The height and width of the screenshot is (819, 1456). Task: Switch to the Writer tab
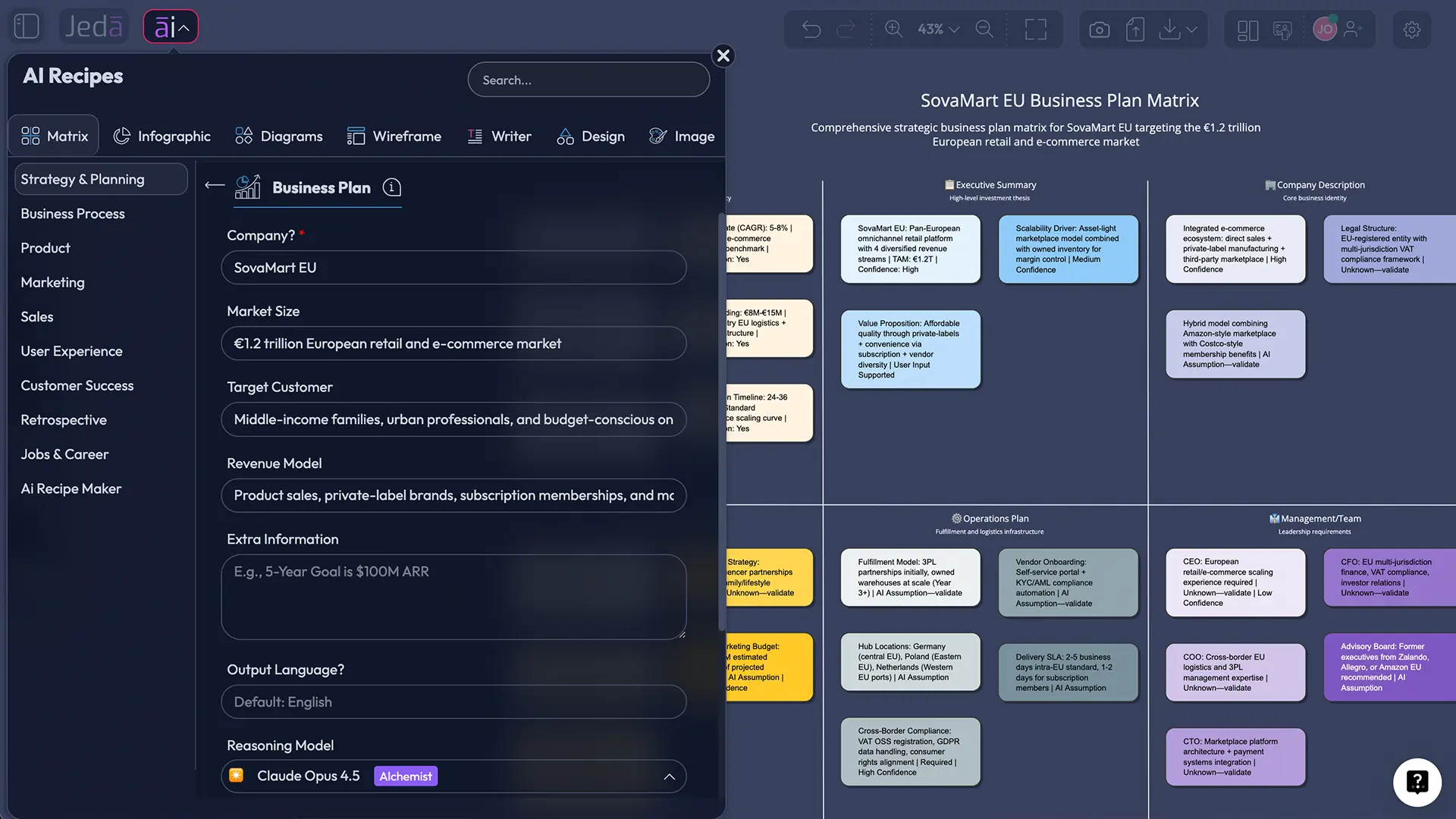(499, 136)
